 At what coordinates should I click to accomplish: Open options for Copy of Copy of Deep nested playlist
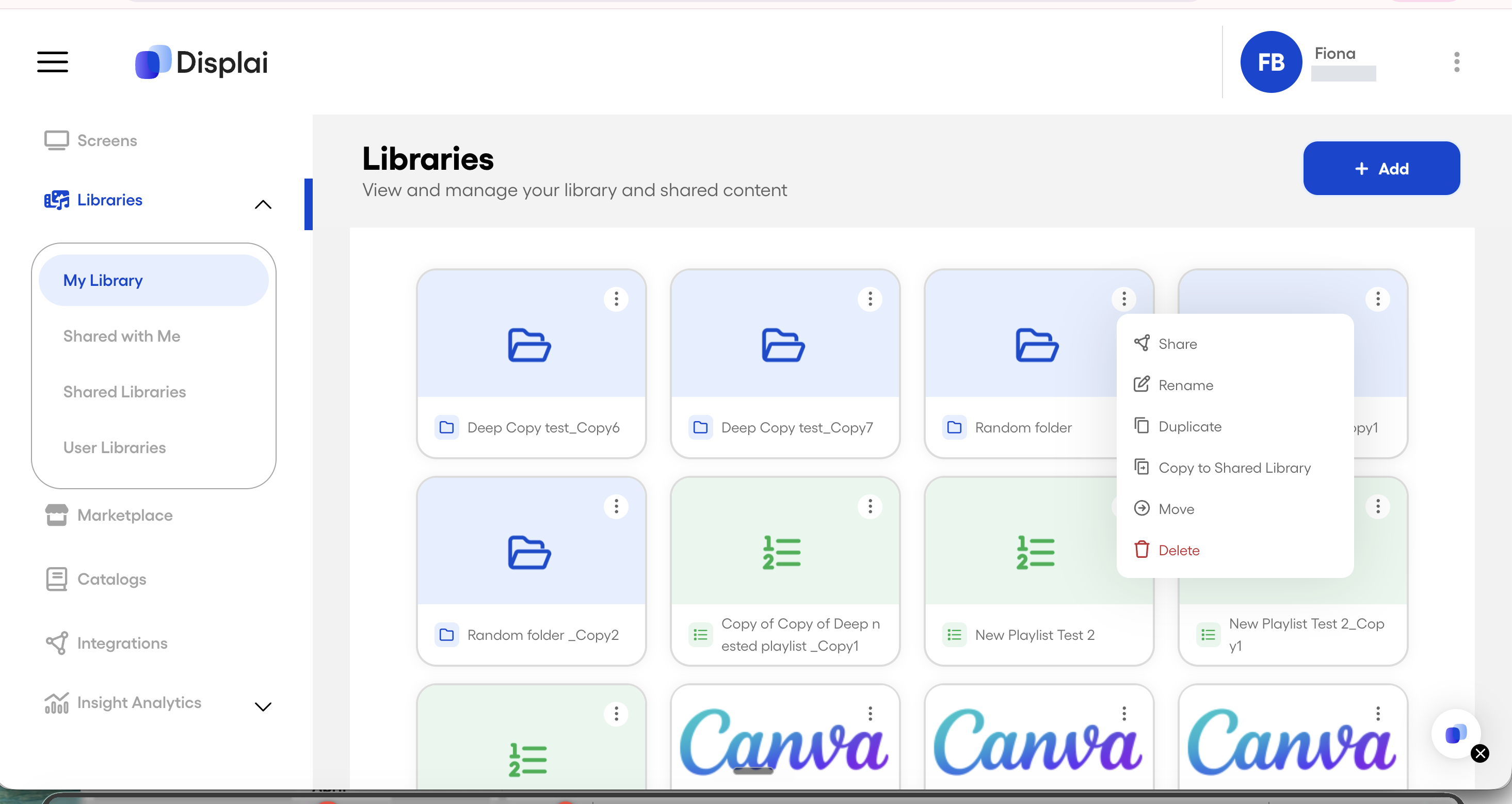(870, 506)
